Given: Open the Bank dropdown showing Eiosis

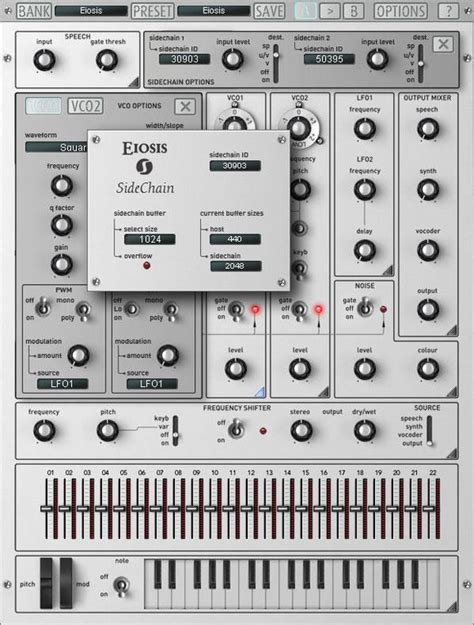Looking at the screenshot, I should click(x=91, y=11).
